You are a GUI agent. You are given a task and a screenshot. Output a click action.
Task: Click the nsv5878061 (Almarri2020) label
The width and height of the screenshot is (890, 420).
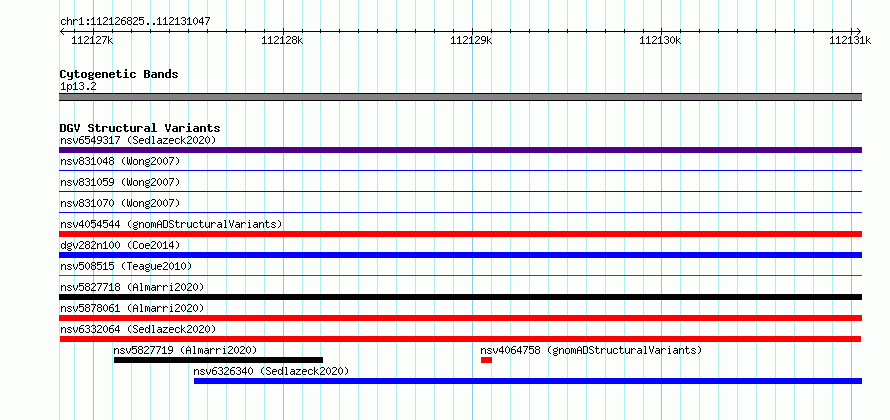pos(132,308)
